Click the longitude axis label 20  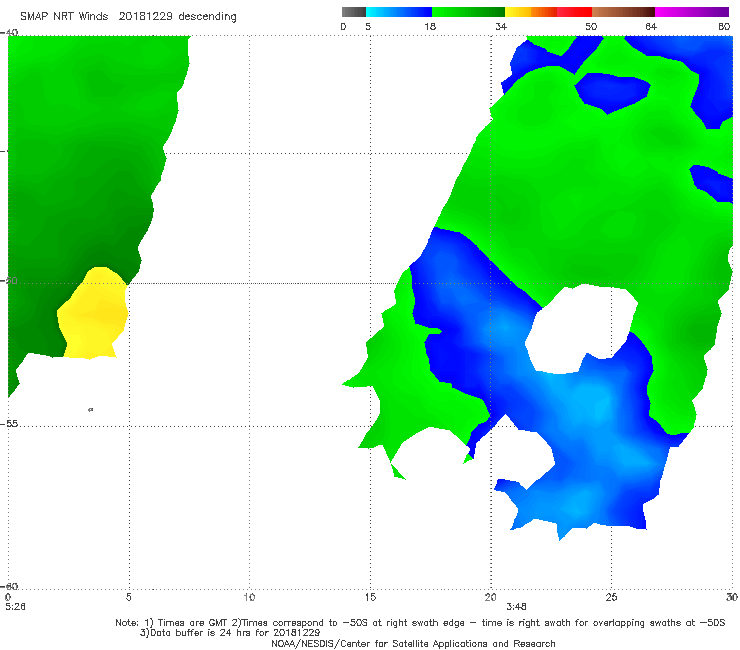click(x=490, y=597)
